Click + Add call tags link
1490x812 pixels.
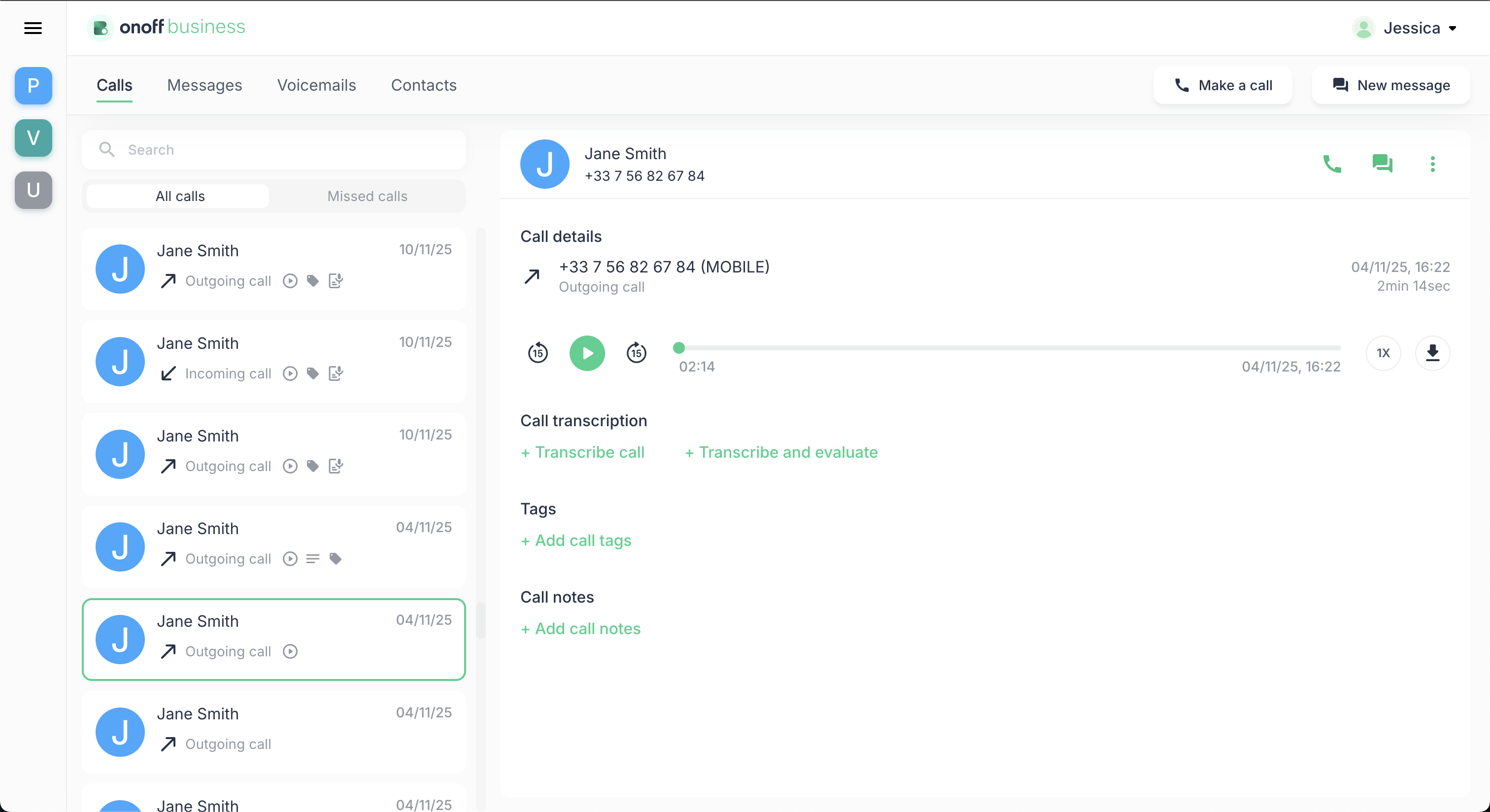tap(576, 540)
